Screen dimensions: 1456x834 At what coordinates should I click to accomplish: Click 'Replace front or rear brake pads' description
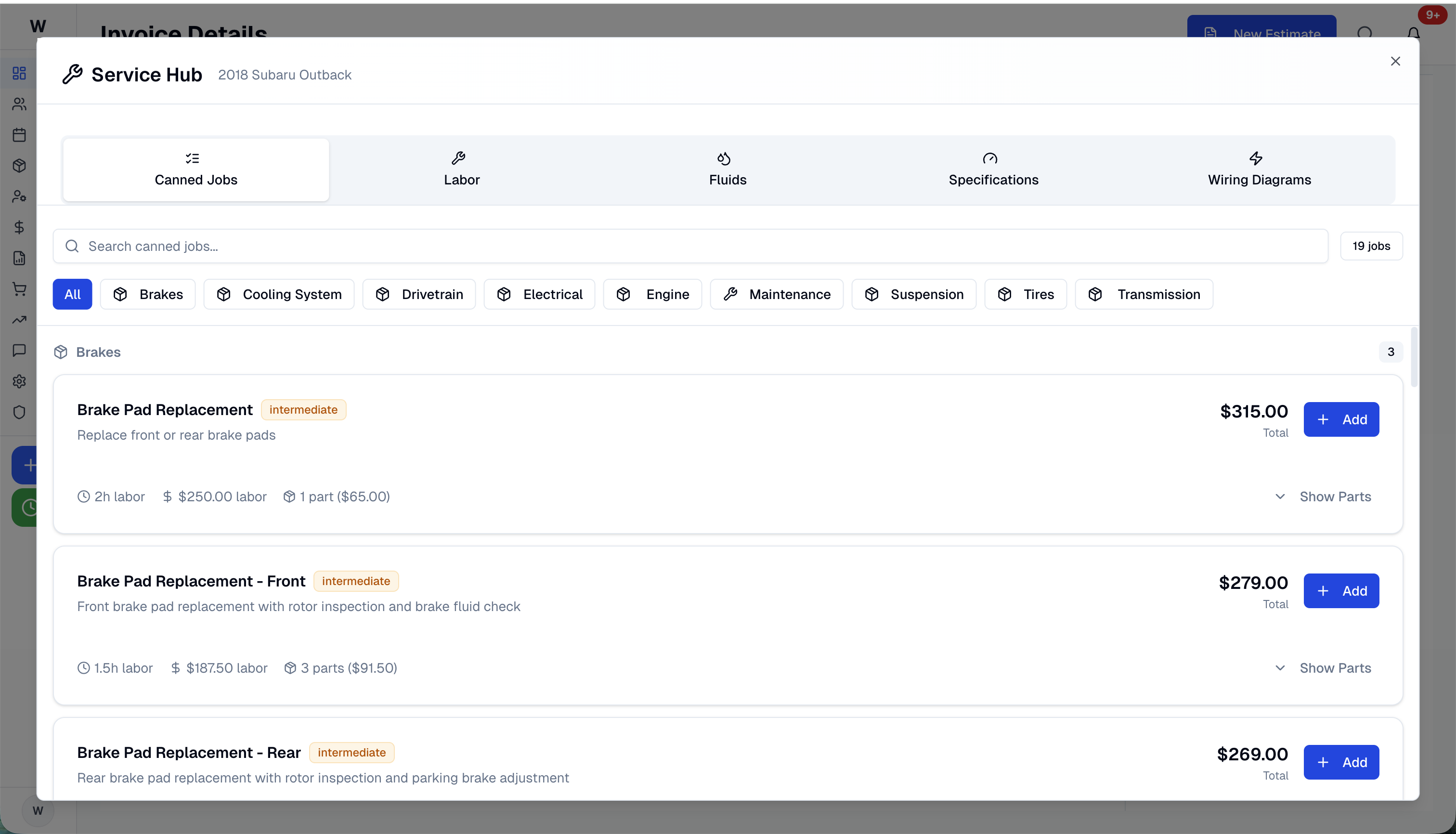click(x=176, y=435)
